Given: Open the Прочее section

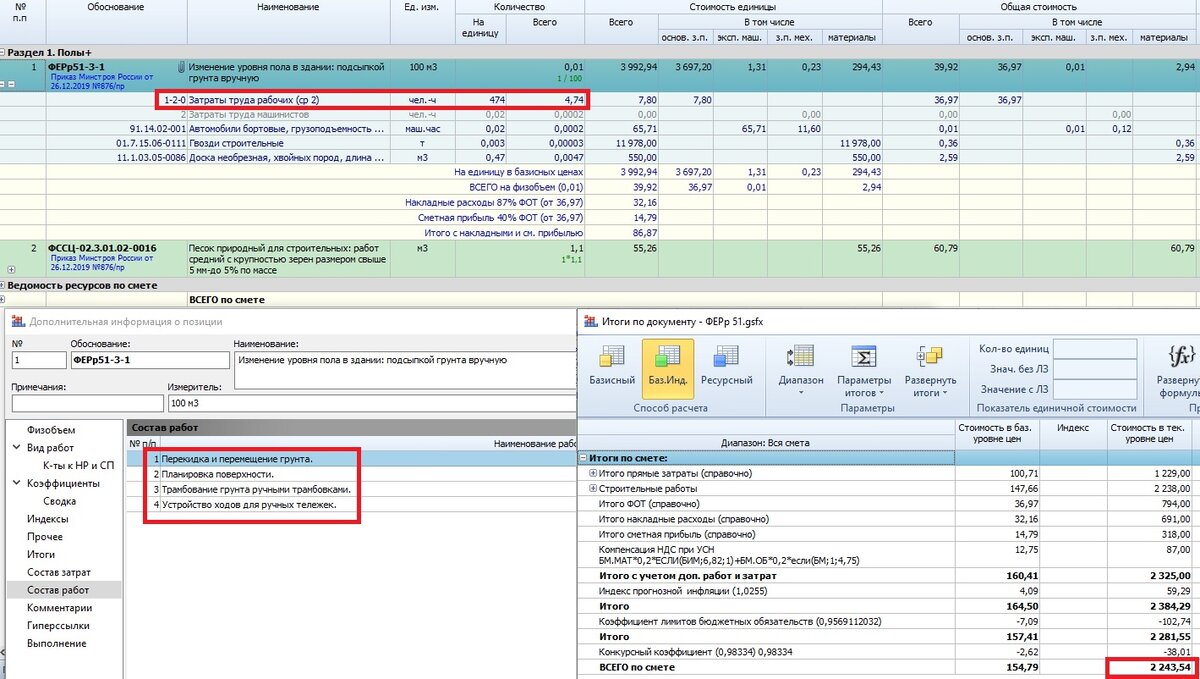Looking at the screenshot, I should tap(45, 537).
